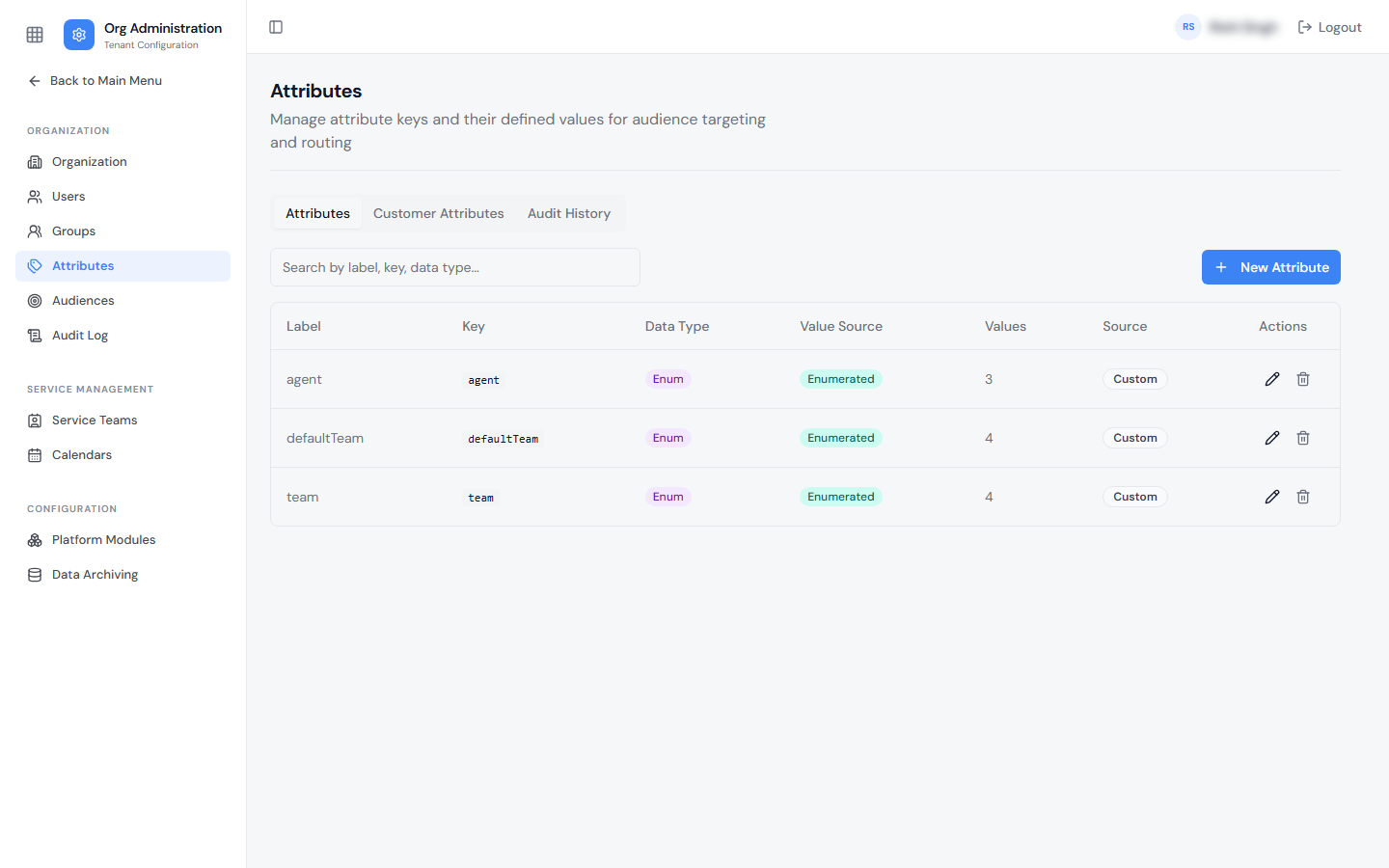Switch to the Attributes tab
Image resolution: width=1389 pixels, height=868 pixels.
pos(317,213)
